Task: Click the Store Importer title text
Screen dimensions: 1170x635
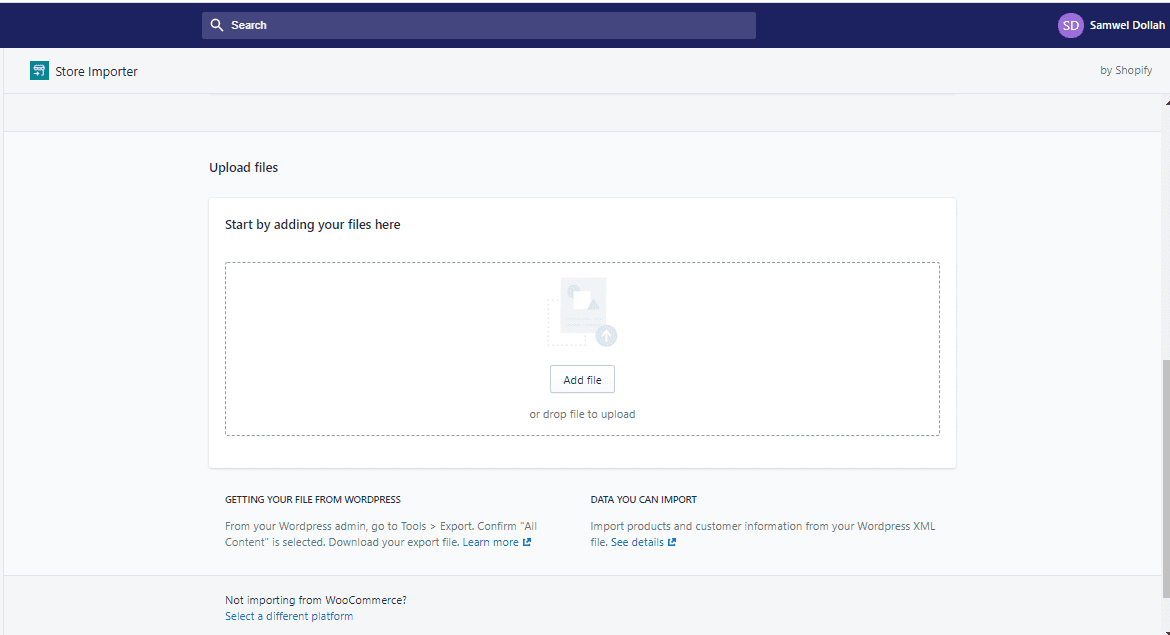Action: pos(96,72)
